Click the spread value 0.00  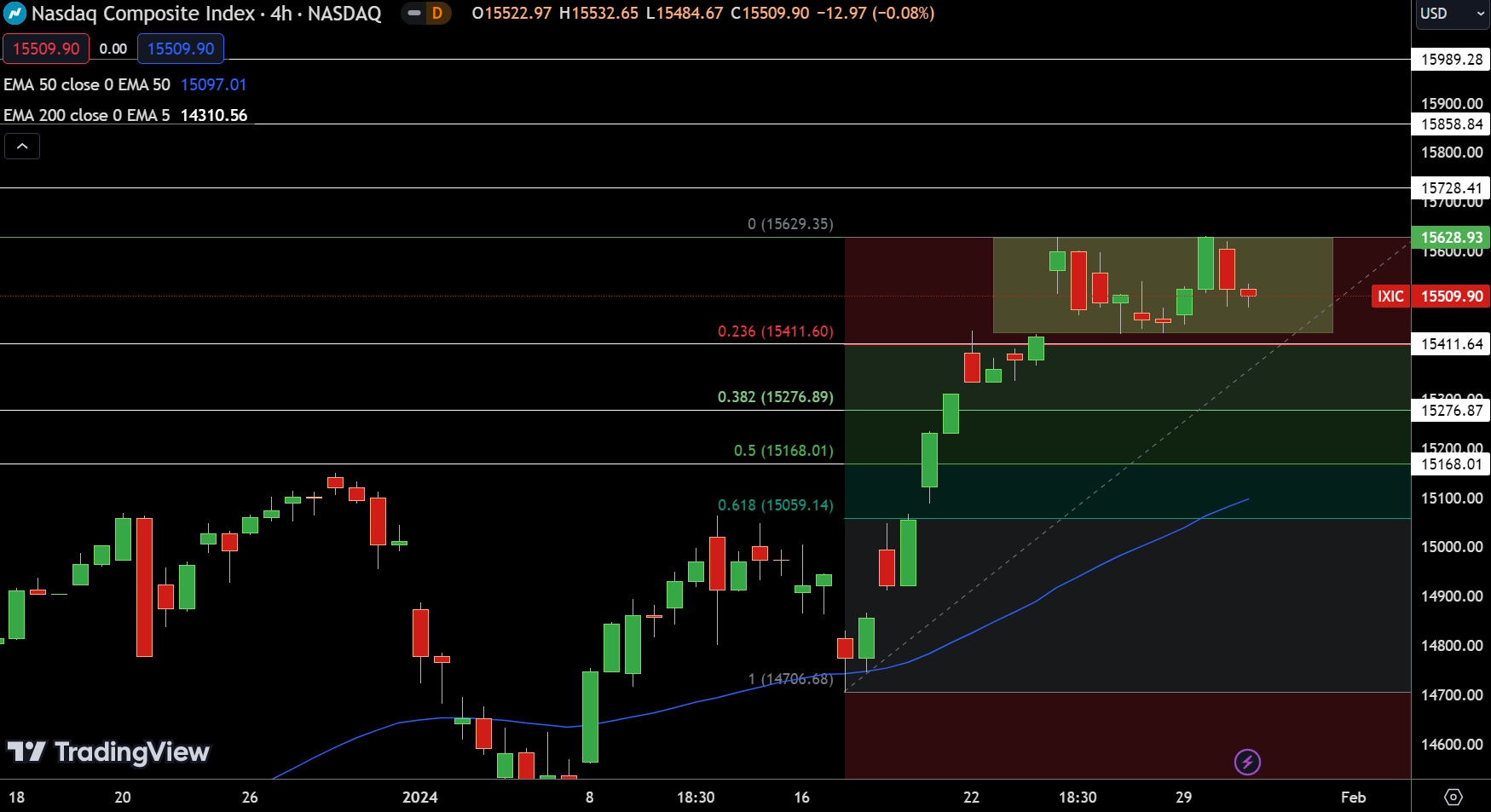click(x=113, y=49)
